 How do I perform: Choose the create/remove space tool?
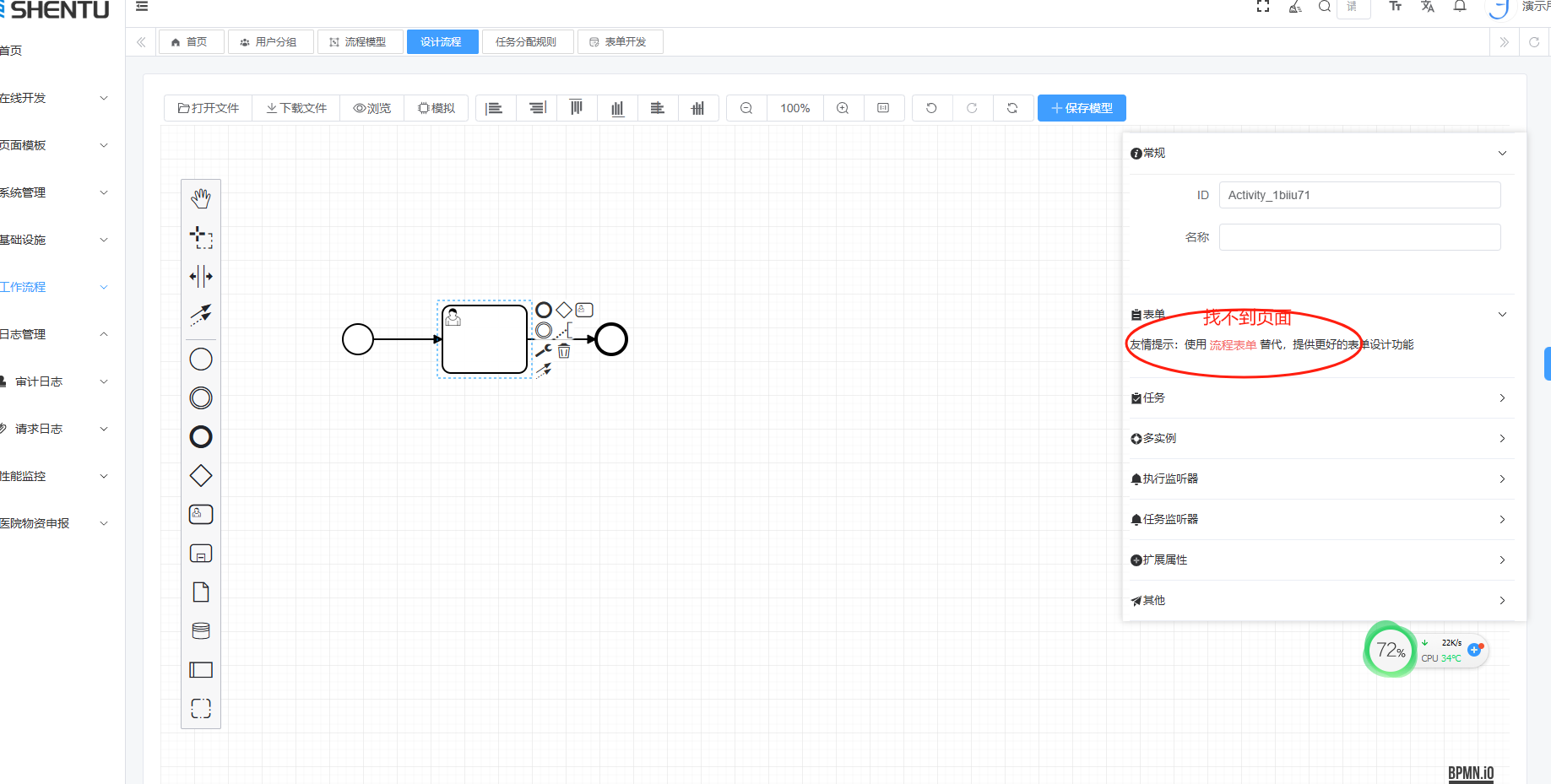pyautogui.click(x=201, y=276)
